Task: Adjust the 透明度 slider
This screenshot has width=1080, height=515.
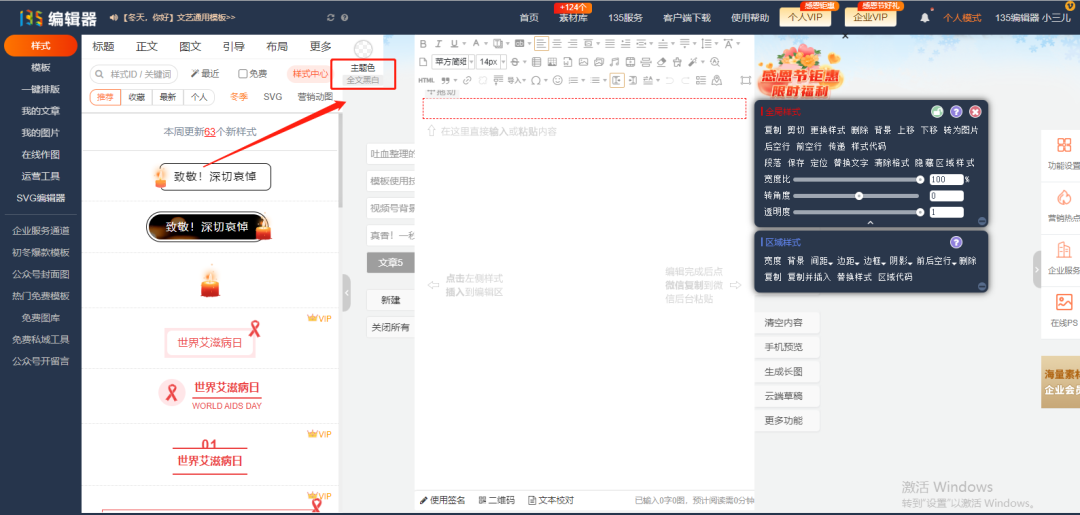Action: click(x=857, y=212)
